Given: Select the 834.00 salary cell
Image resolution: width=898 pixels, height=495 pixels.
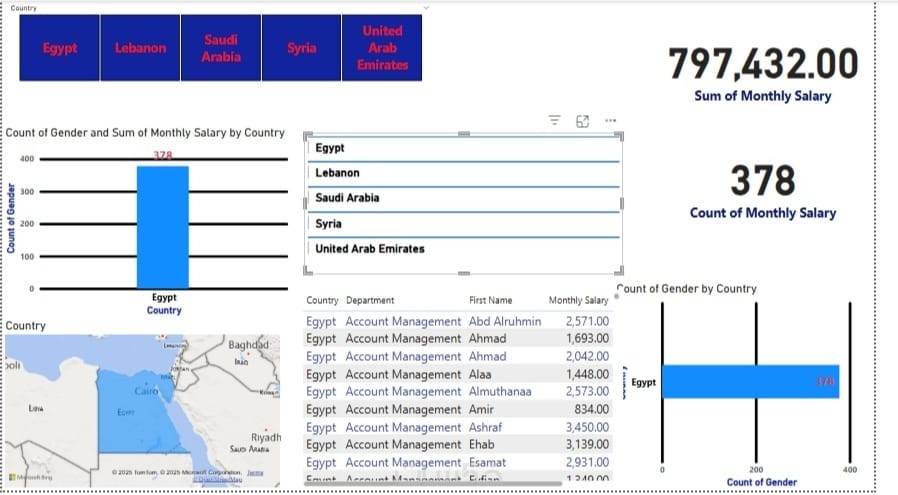Looking at the screenshot, I should pos(591,410).
